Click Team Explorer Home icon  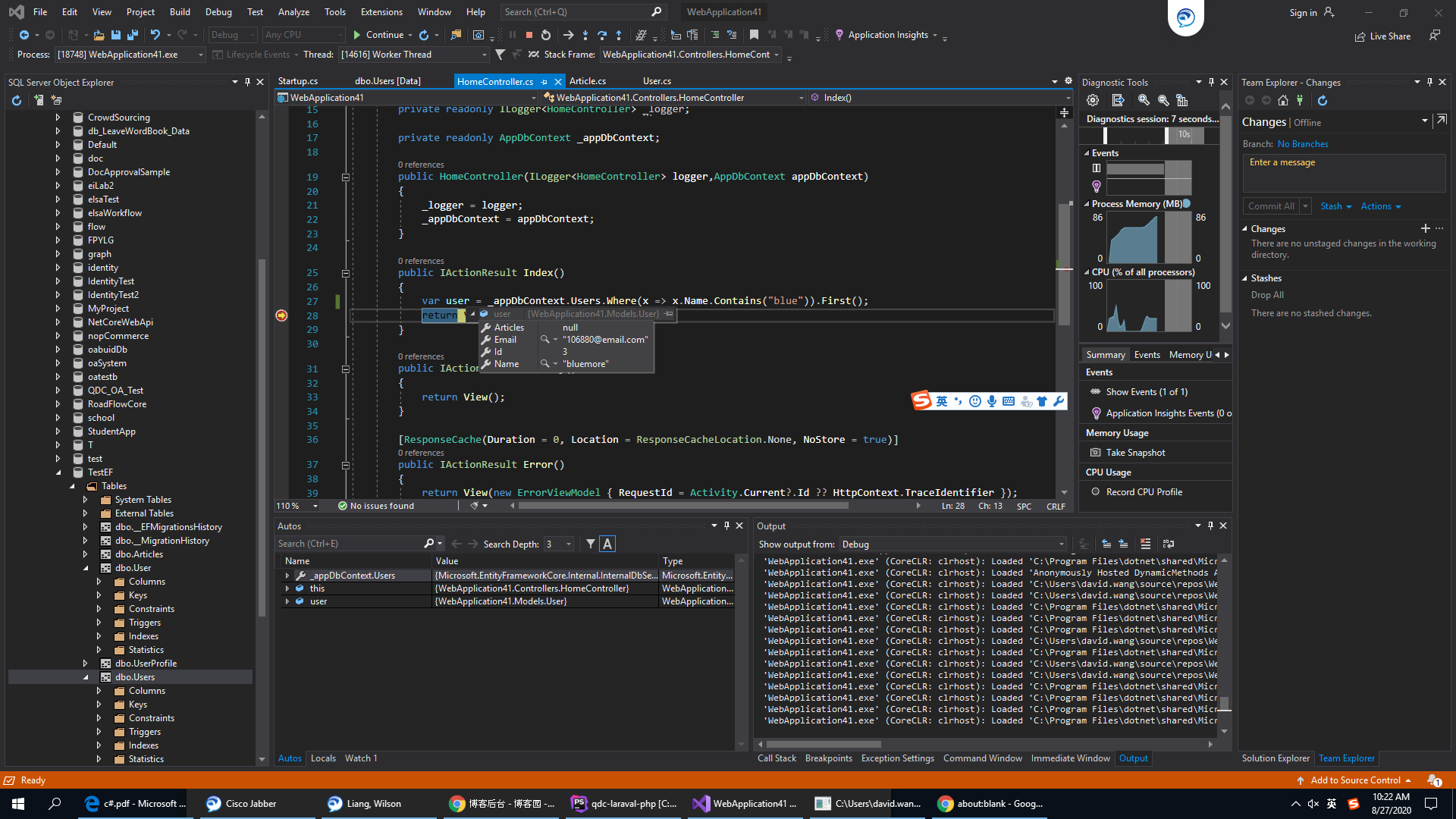click(1283, 100)
